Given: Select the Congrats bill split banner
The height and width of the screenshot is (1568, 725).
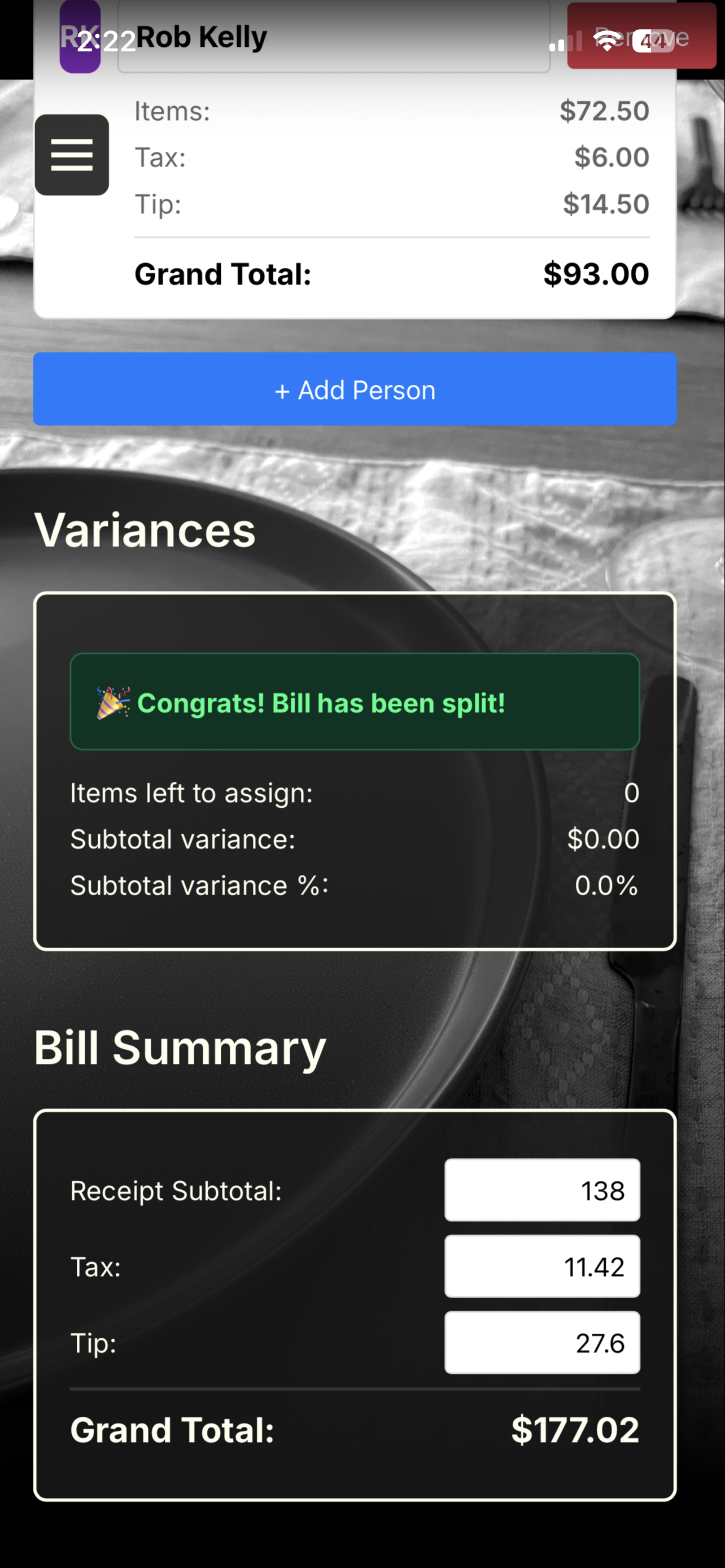Looking at the screenshot, I should coord(355,703).
